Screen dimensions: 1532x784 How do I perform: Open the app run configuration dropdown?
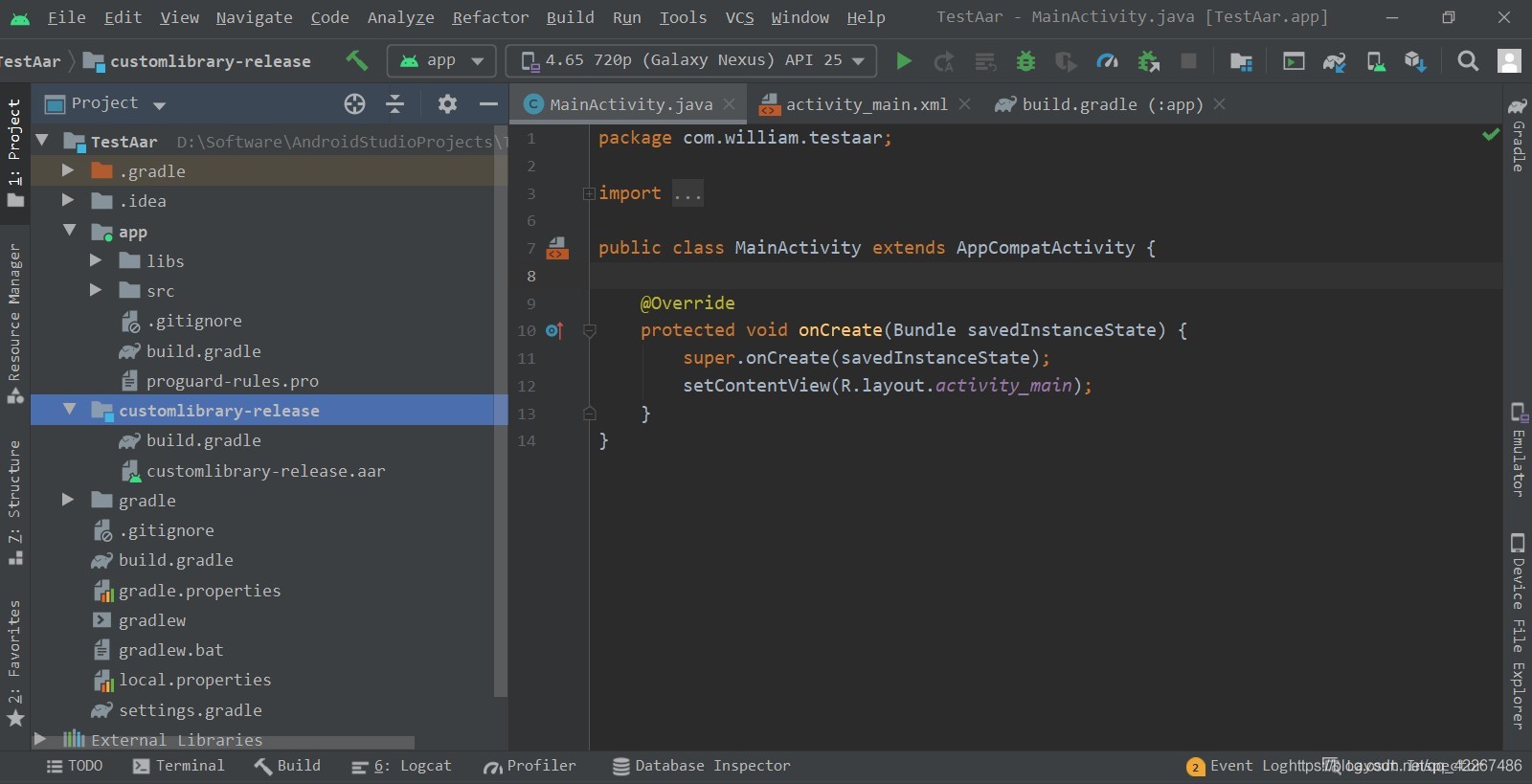tap(441, 60)
